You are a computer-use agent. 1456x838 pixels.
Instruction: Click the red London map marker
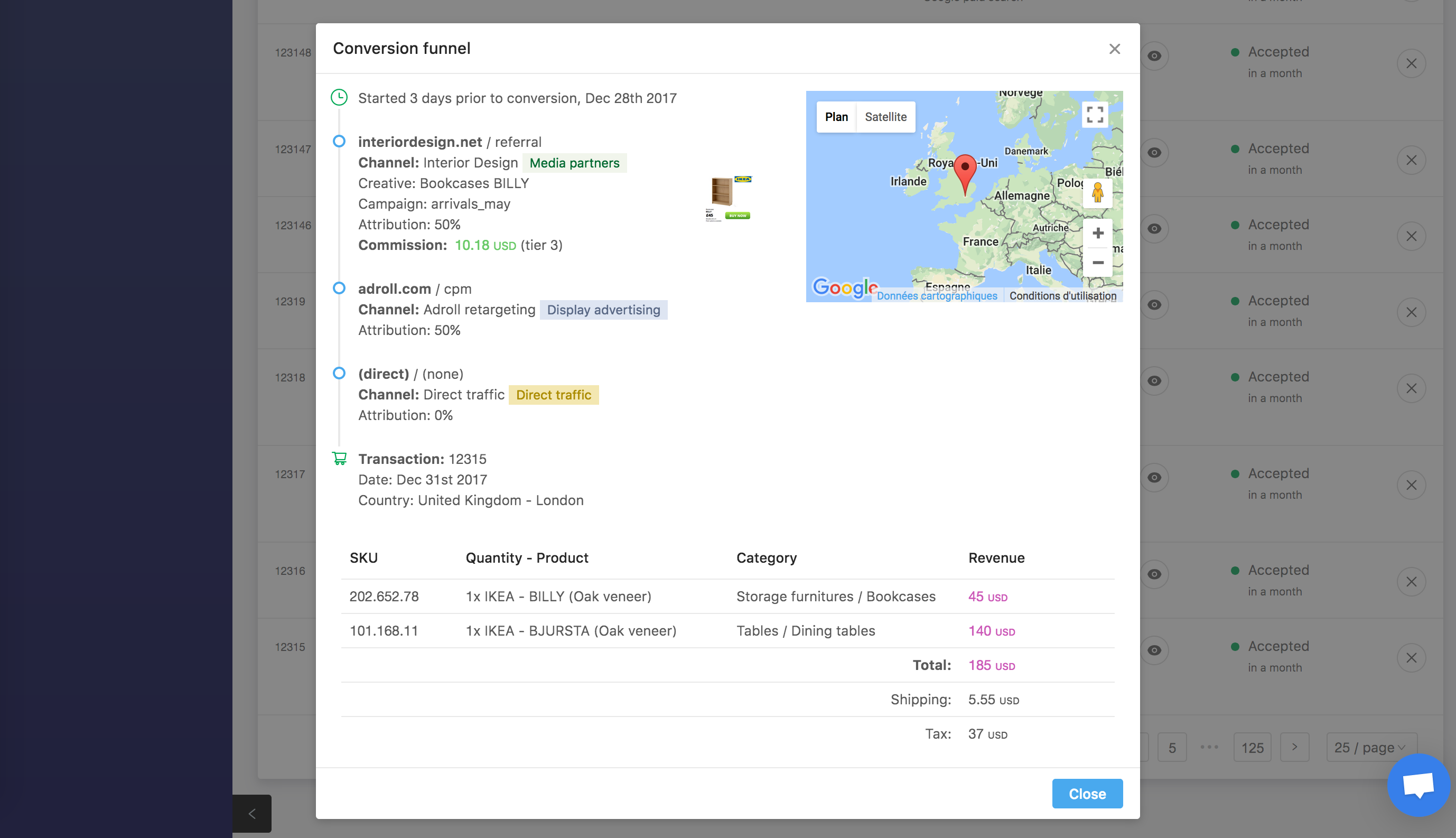point(965,172)
